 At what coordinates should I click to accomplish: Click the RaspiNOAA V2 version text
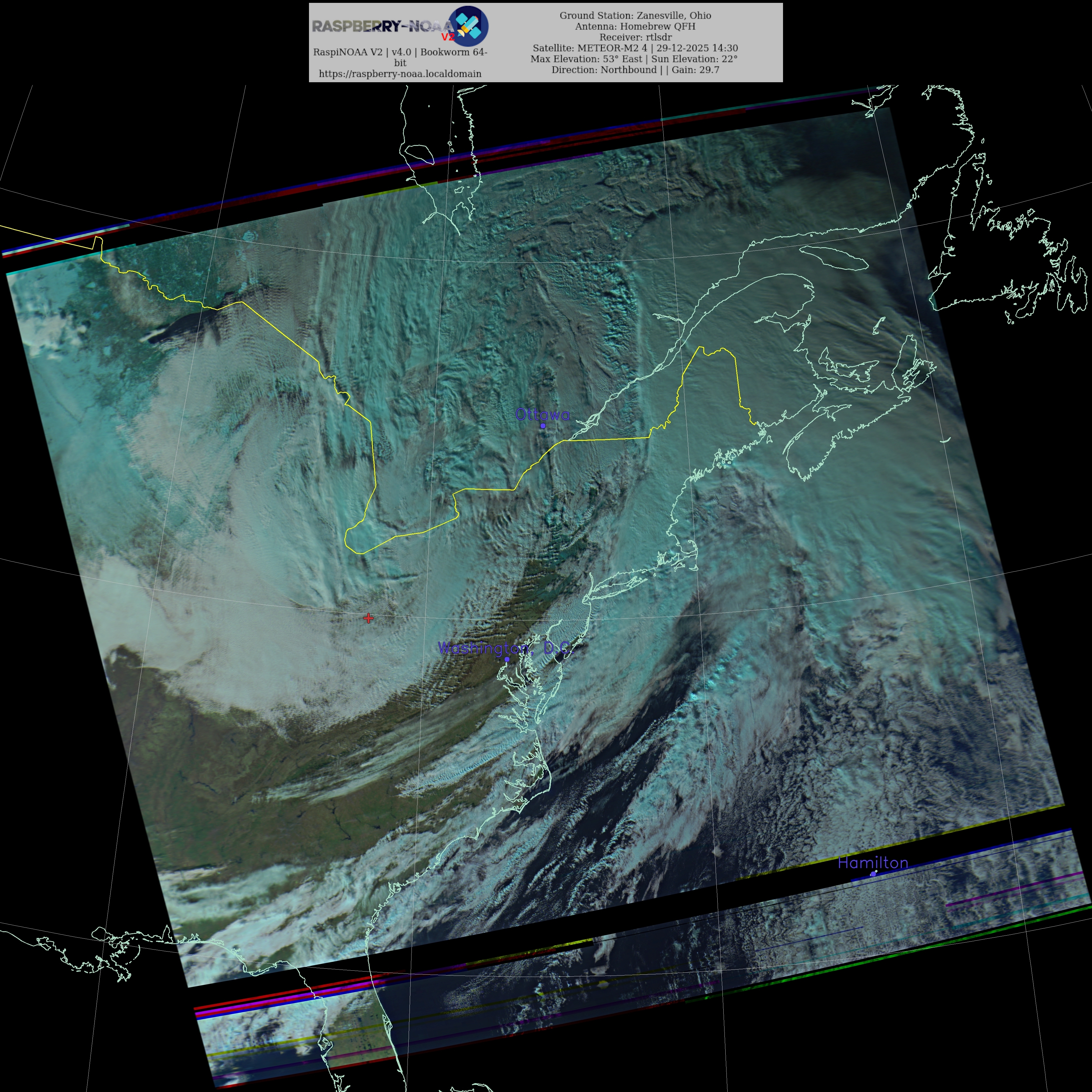point(400,52)
